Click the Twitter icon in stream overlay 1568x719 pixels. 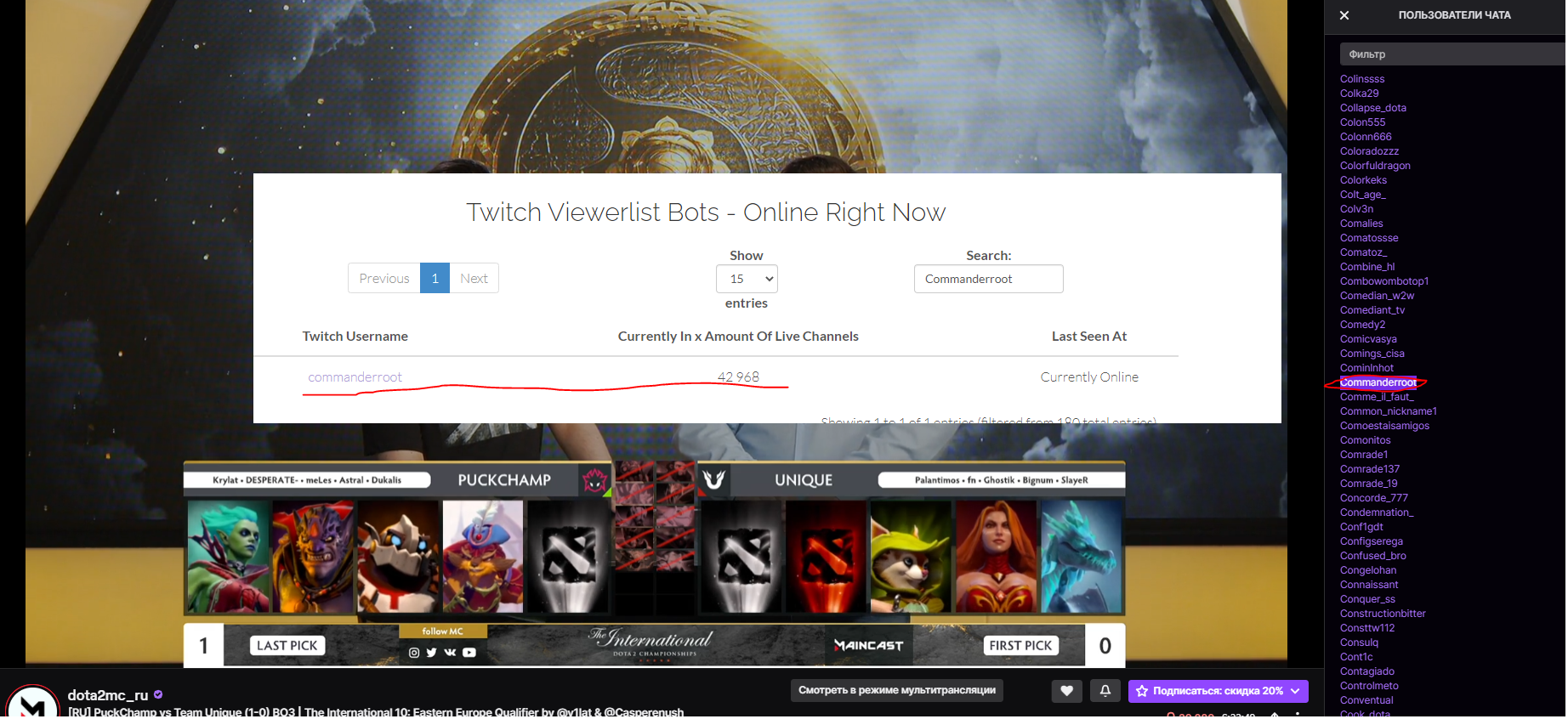click(431, 653)
